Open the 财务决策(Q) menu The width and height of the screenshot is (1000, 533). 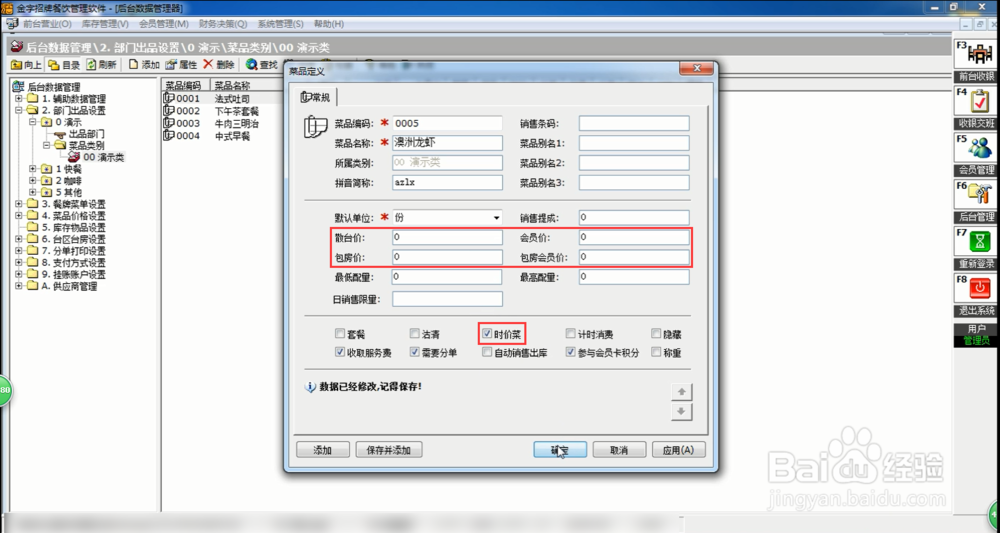(x=223, y=24)
